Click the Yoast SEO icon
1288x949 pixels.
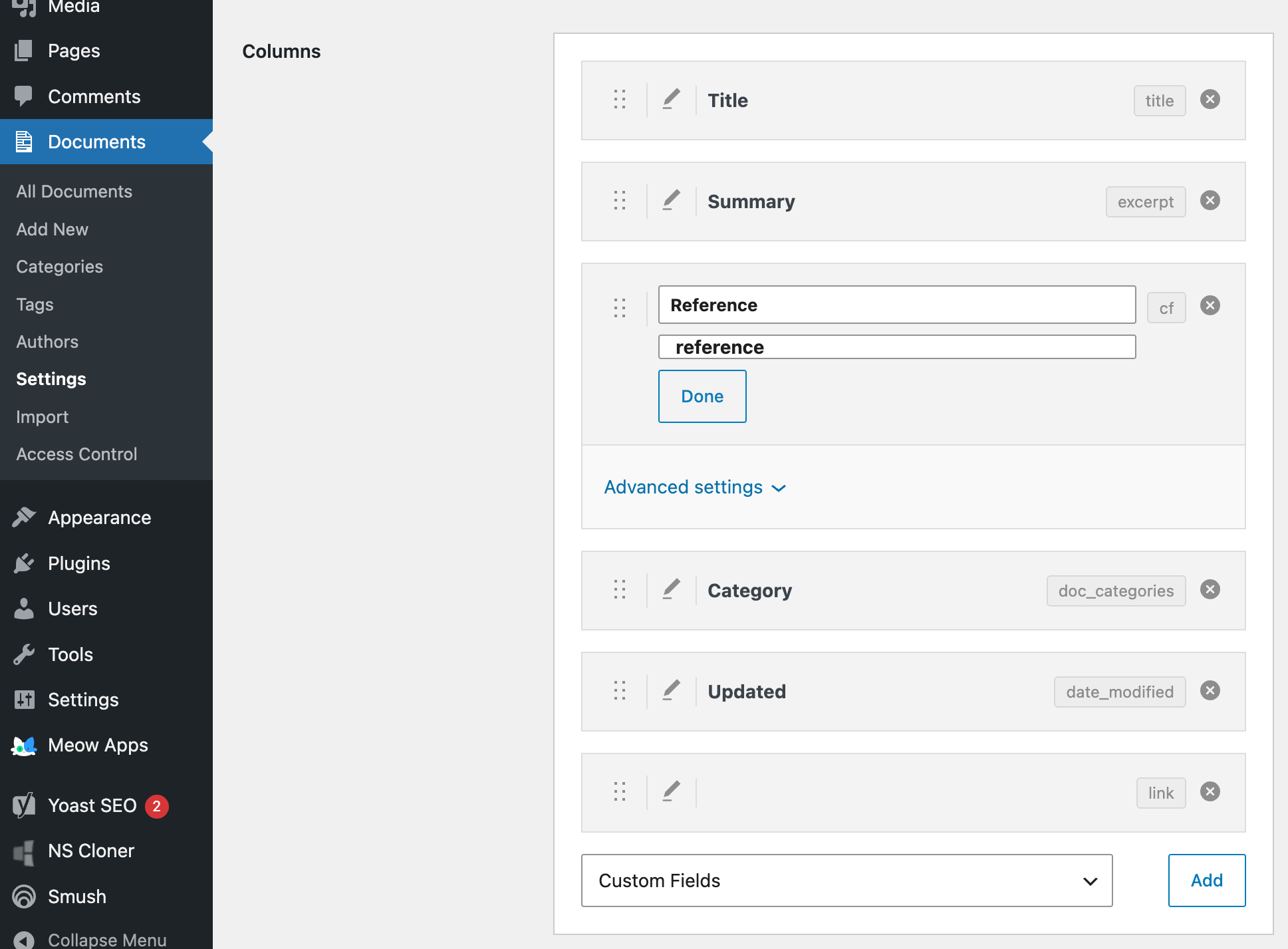click(24, 805)
